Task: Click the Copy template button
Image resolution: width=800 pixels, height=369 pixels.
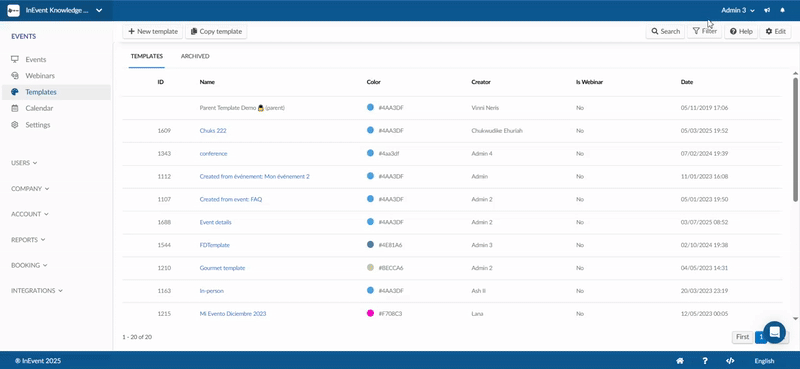Action: 216,31
